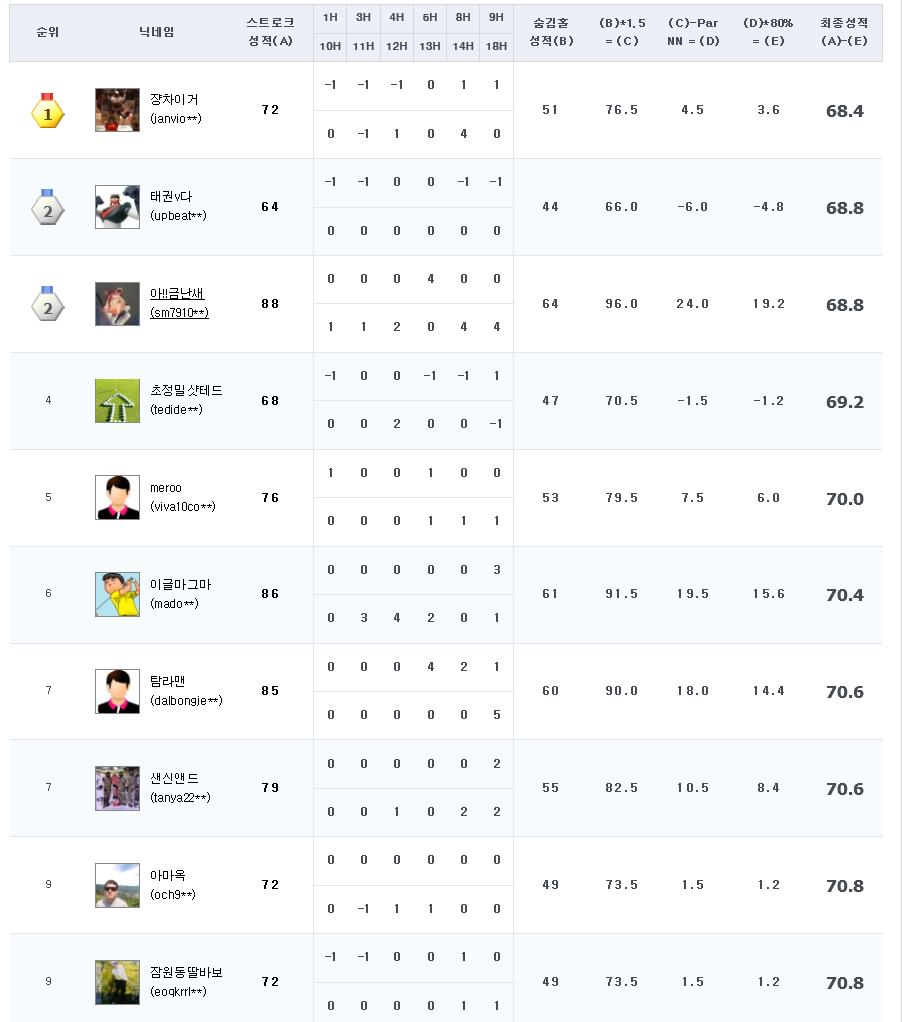Open the underlined nickname link 아!!금난새
The width and height of the screenshot is (902, 1022).
pyautogui.click(x=177, y=294)
